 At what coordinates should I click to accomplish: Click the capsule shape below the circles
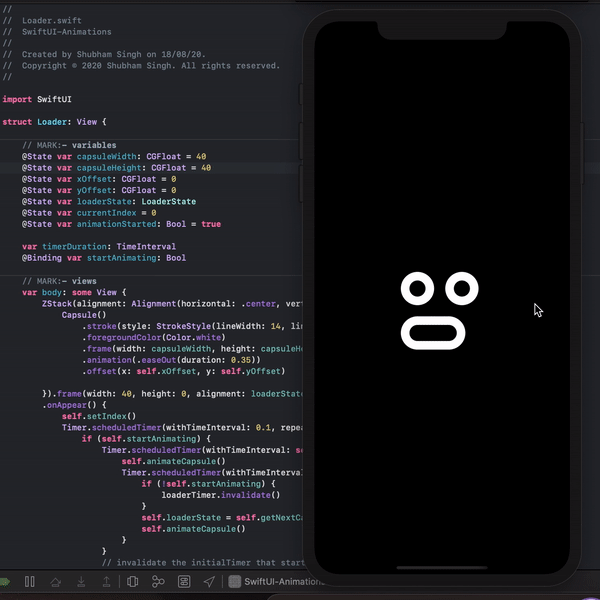click(433, 333)
